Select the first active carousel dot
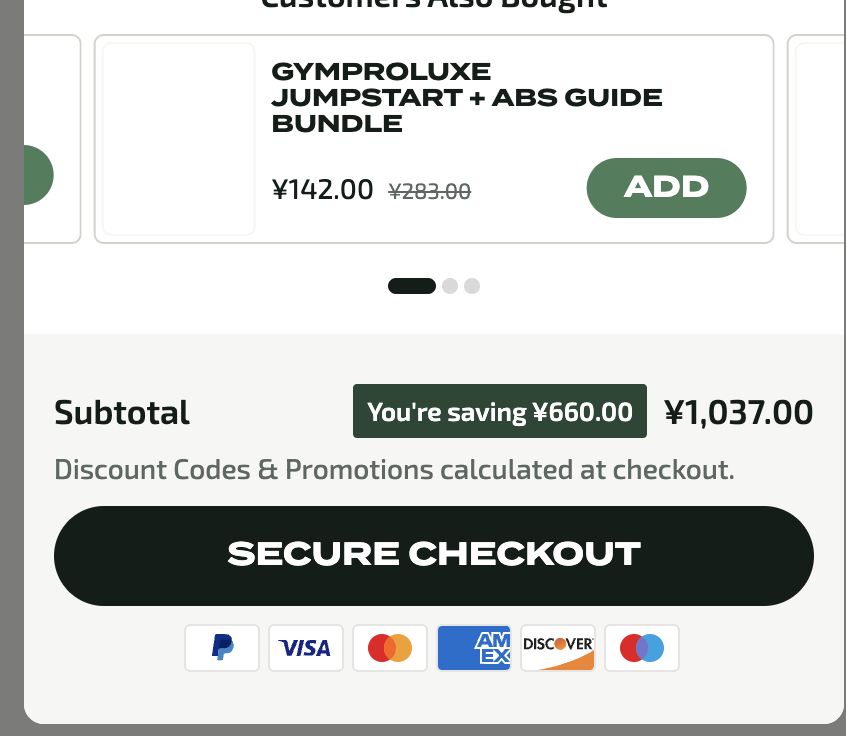This screenshot has width=846, height=736. (x=412, y=286)
